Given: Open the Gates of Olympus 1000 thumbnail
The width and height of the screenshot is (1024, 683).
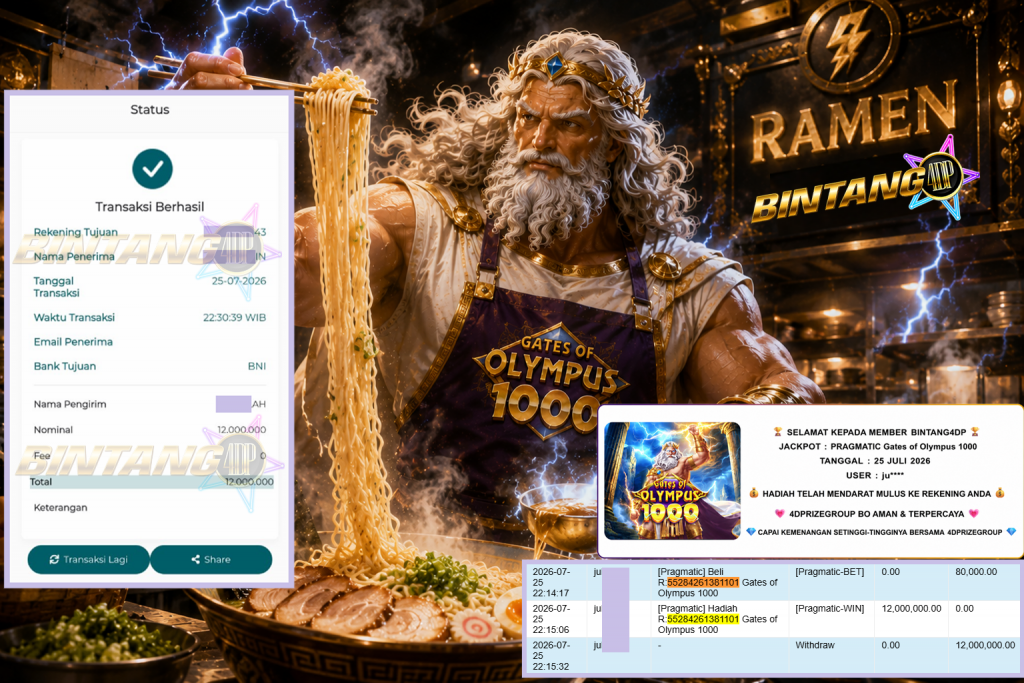Looking at the screenshot, I should 672,481.
